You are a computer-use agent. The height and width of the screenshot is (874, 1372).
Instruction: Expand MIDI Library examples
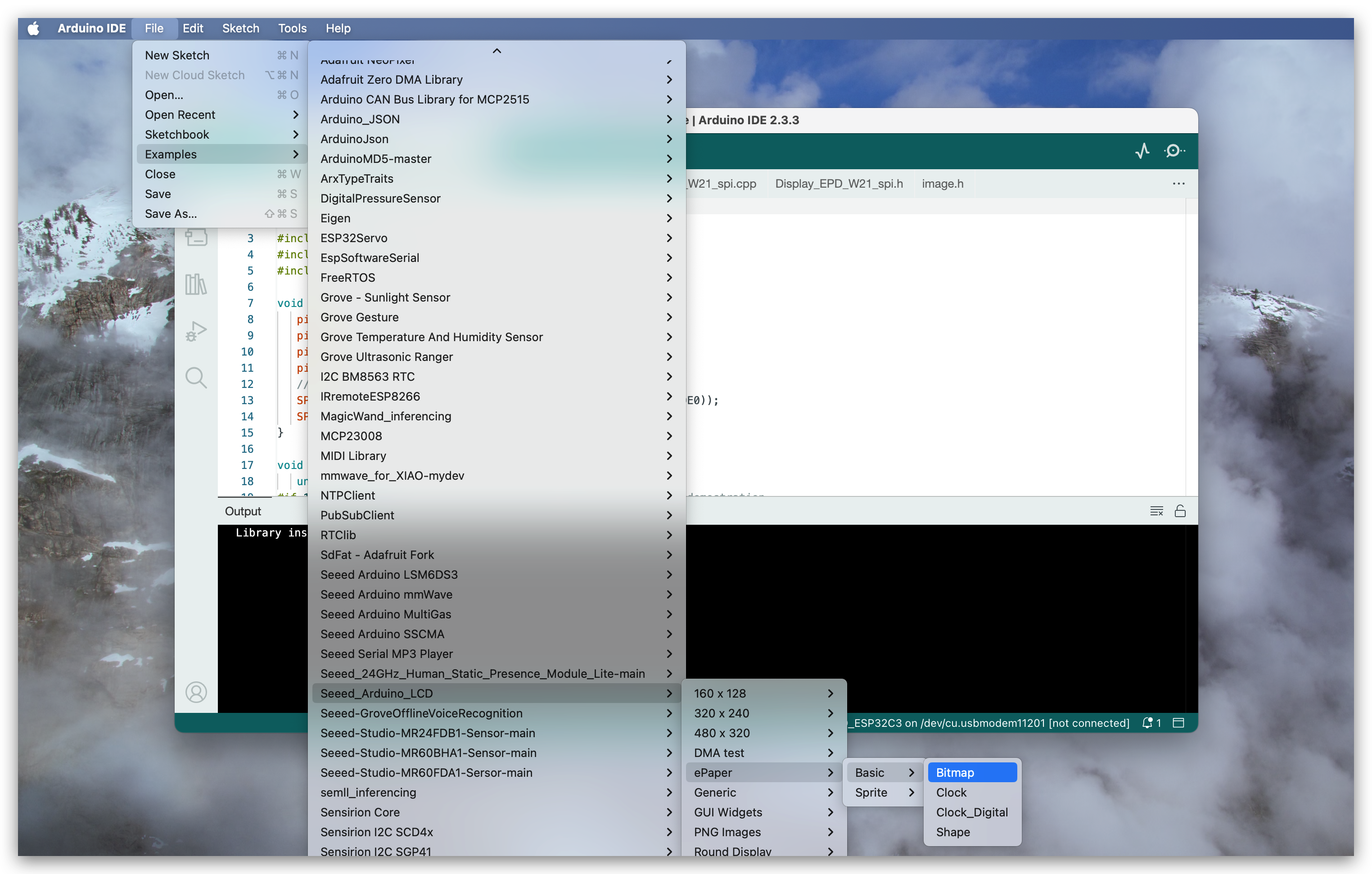[x=496, y=456]
